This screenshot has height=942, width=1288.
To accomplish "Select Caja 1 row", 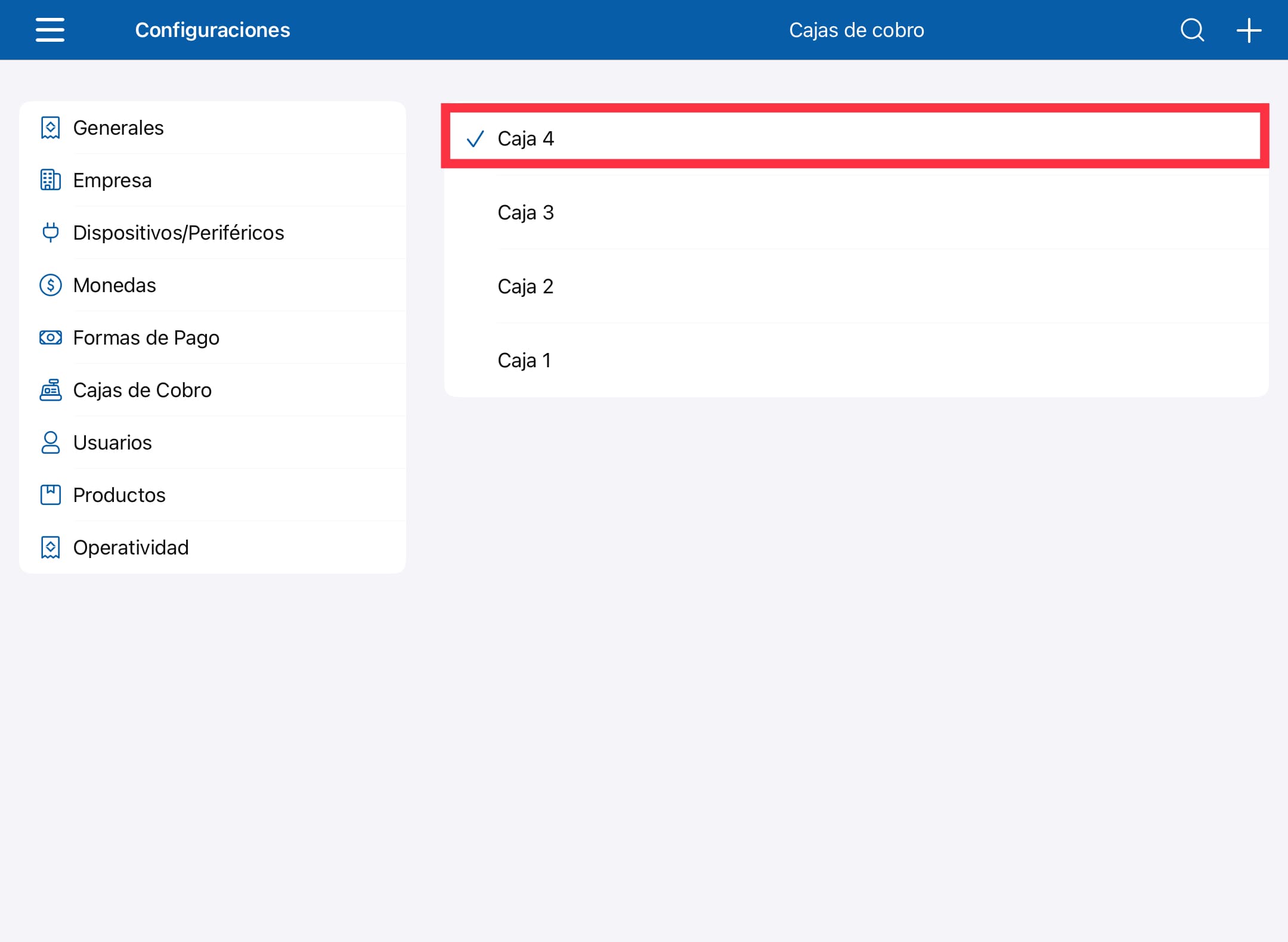I will click(x=856, y=360).
